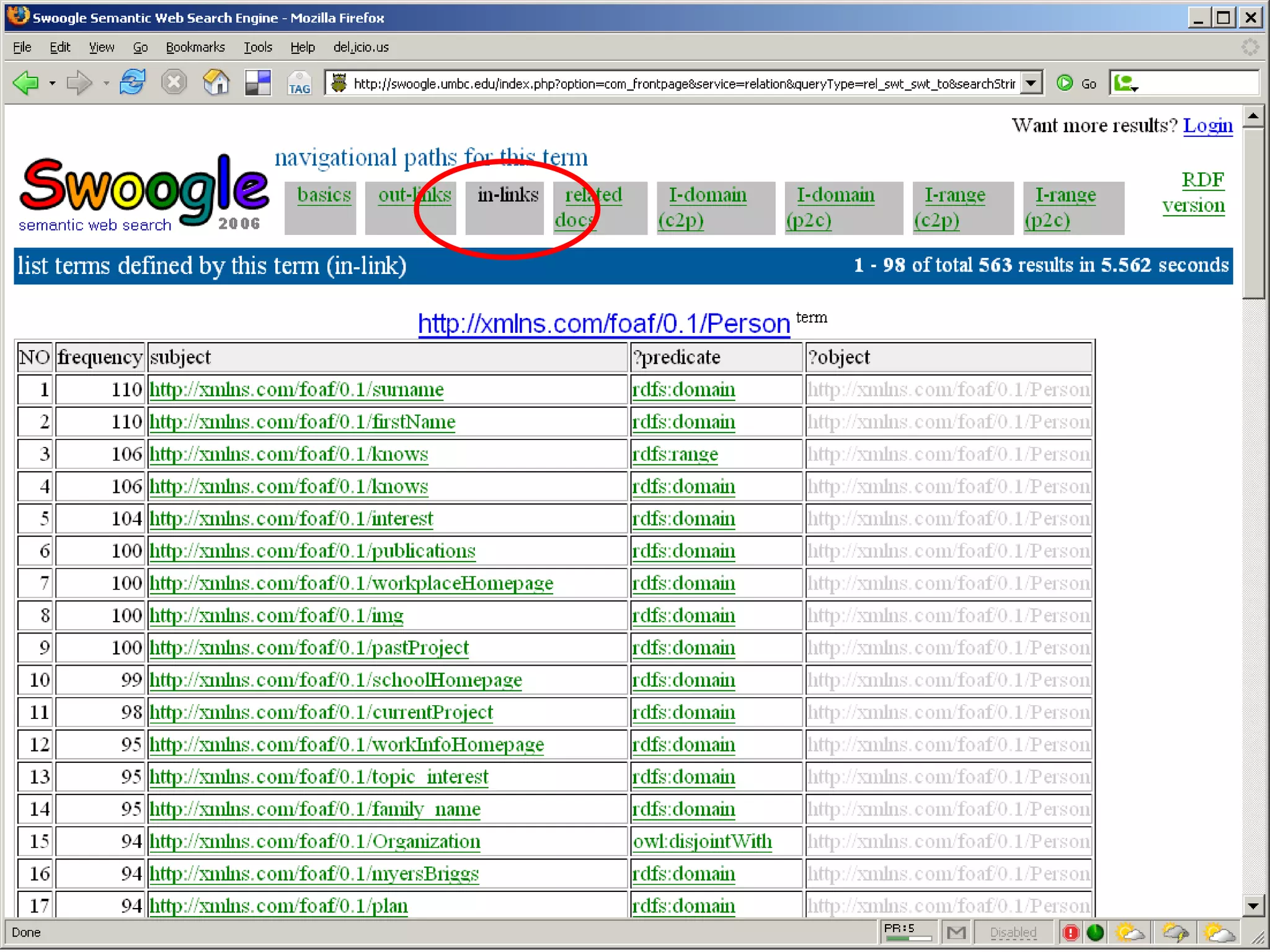Click the green Go button icon
1270x952 pixels.
tap(1065, 83)
